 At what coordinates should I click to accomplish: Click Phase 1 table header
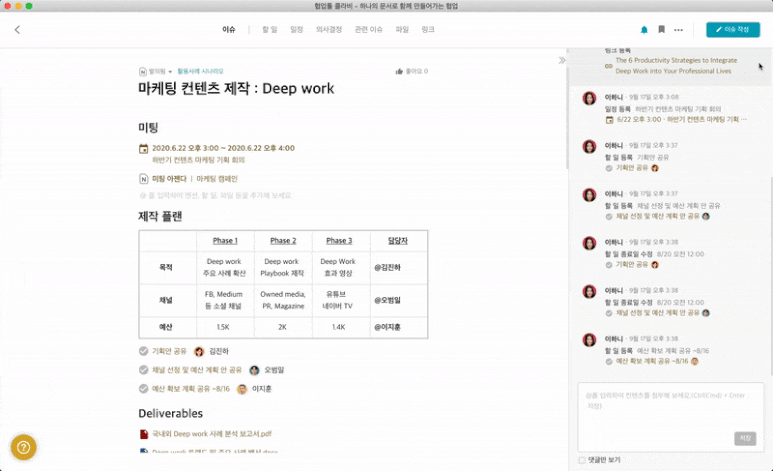[225, 241]
